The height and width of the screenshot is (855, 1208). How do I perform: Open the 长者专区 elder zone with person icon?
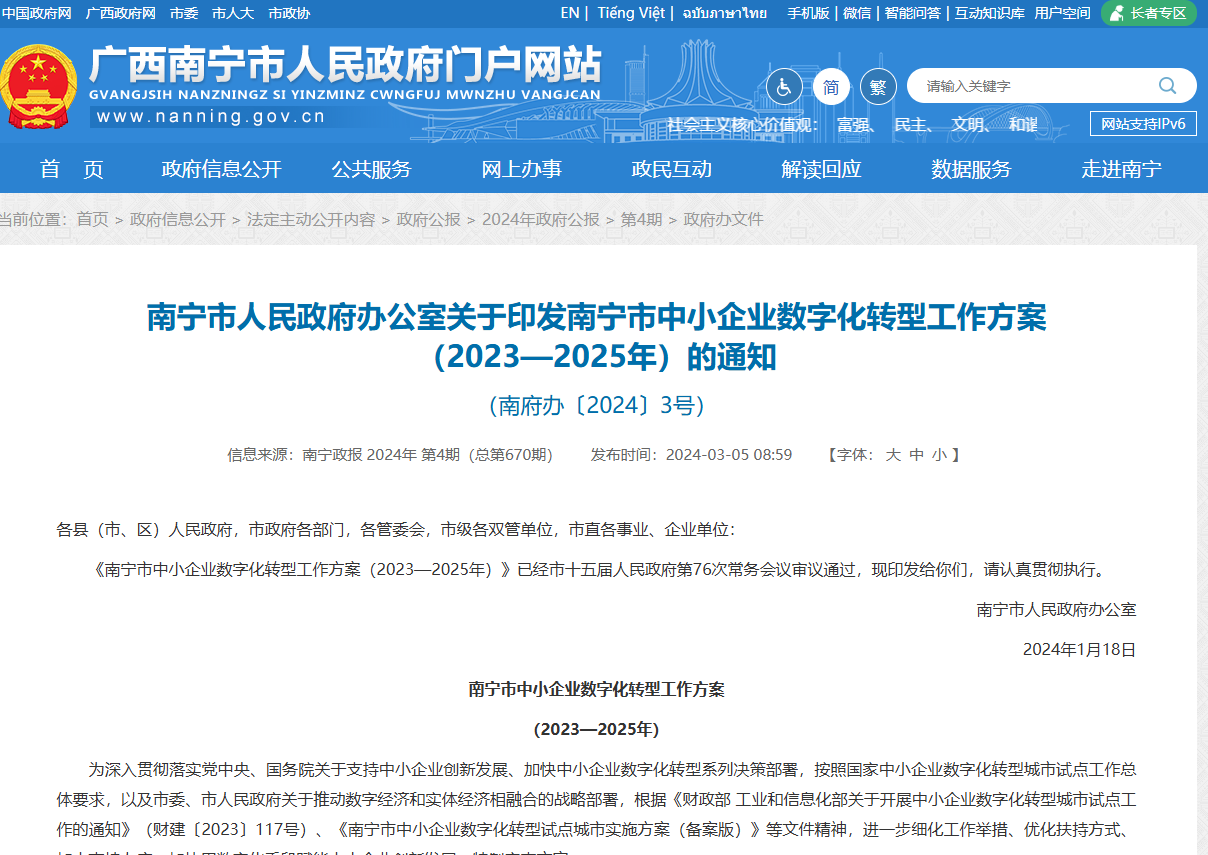[x=1148, y=14]
